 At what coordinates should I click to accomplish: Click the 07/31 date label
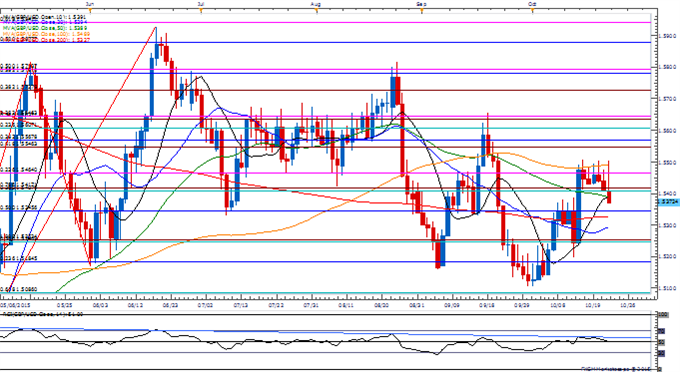311,305
